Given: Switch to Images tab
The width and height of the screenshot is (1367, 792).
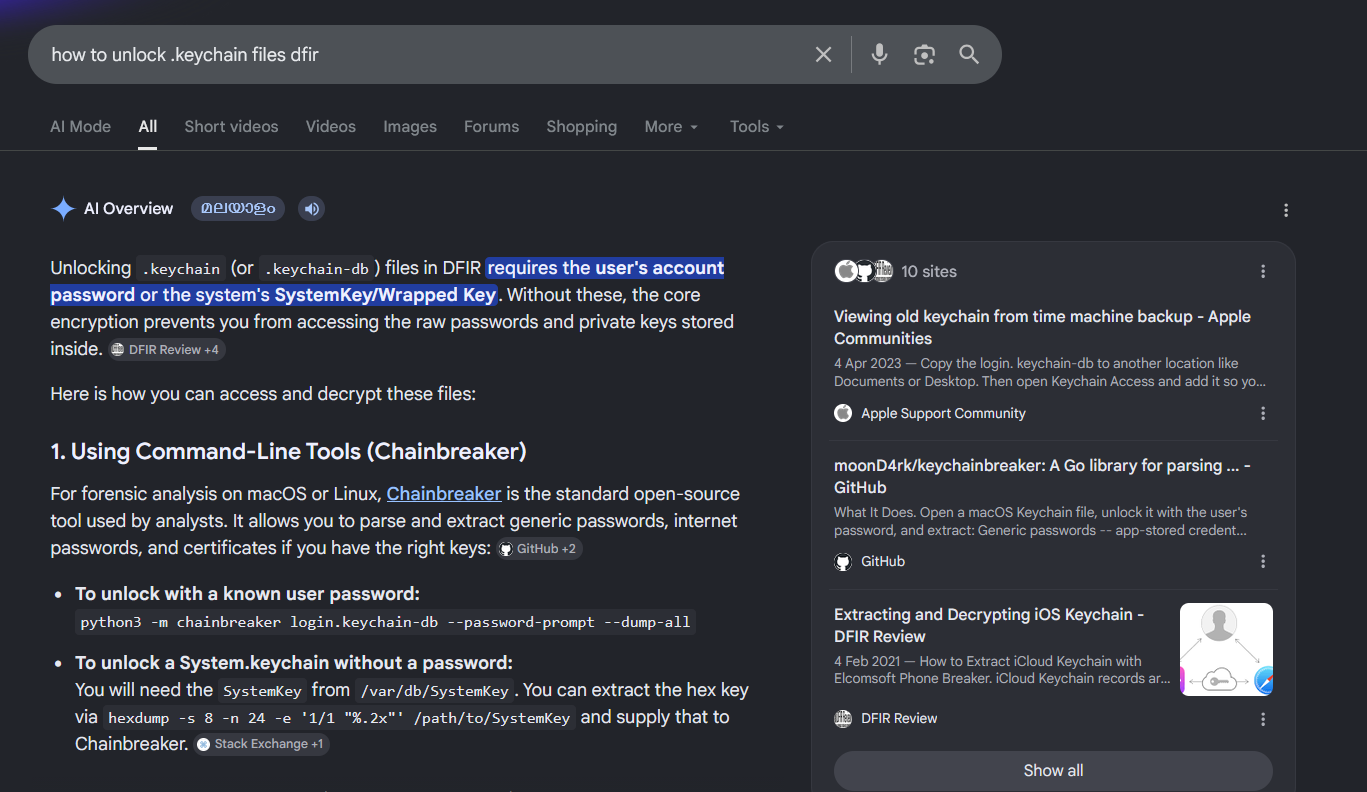Looking at the screenshot, I should (410, 127).
